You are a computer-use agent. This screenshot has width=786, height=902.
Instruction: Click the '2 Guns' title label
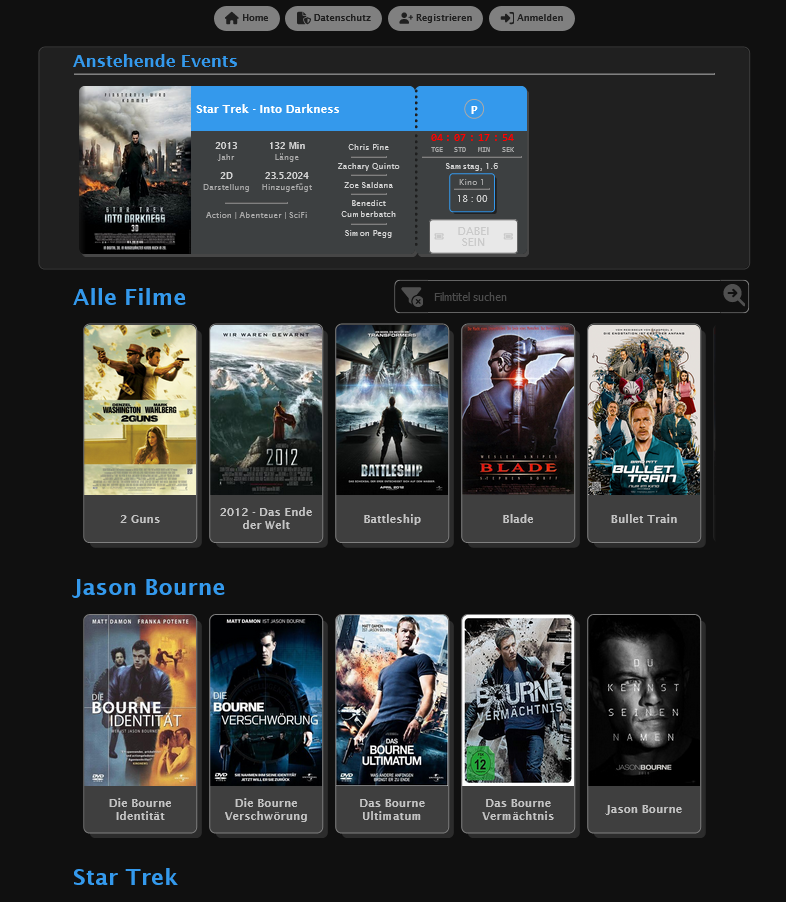click(140, 519)
